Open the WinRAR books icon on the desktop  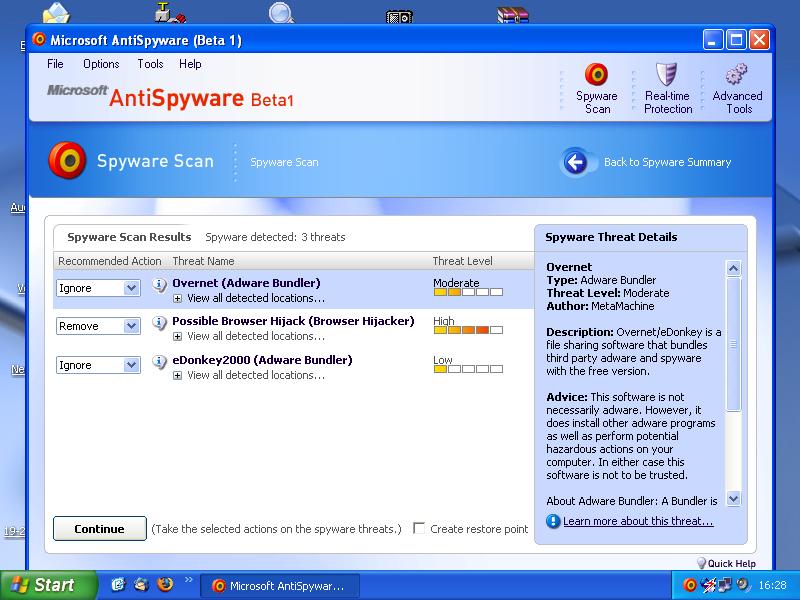click(x=513, y=14)
